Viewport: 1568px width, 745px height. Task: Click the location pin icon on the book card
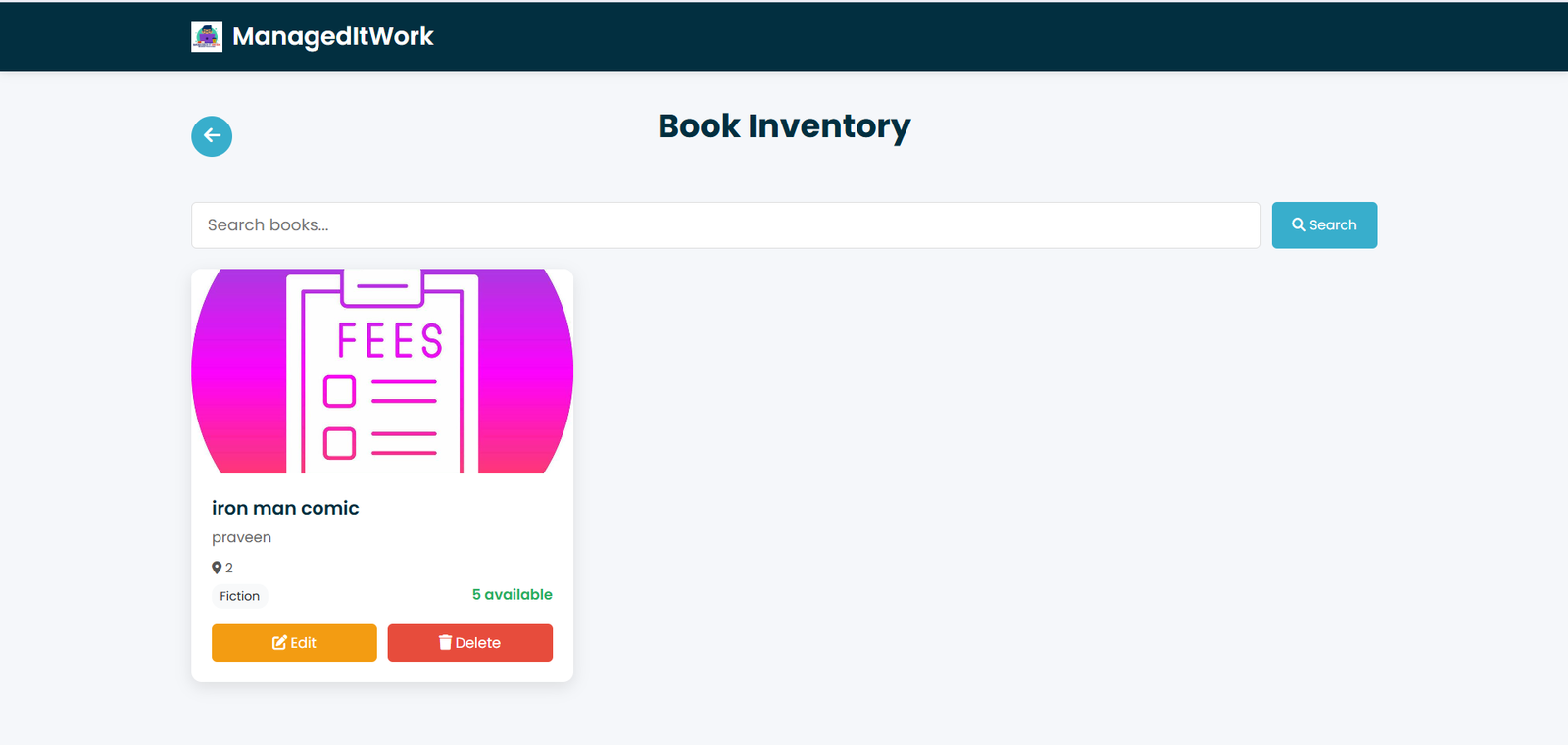tap(217, 567)
